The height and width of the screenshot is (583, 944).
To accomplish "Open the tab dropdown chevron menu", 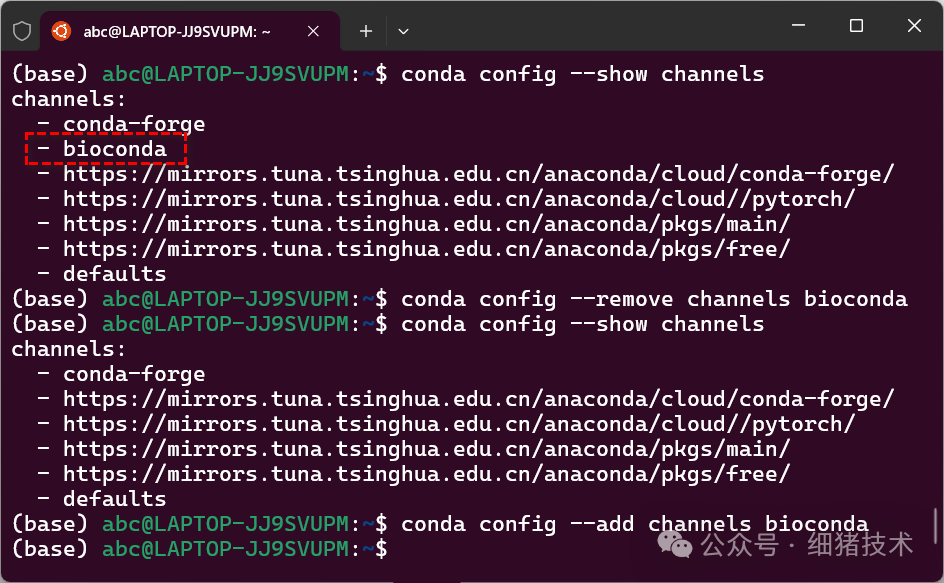I will click(x=403, y=31).
